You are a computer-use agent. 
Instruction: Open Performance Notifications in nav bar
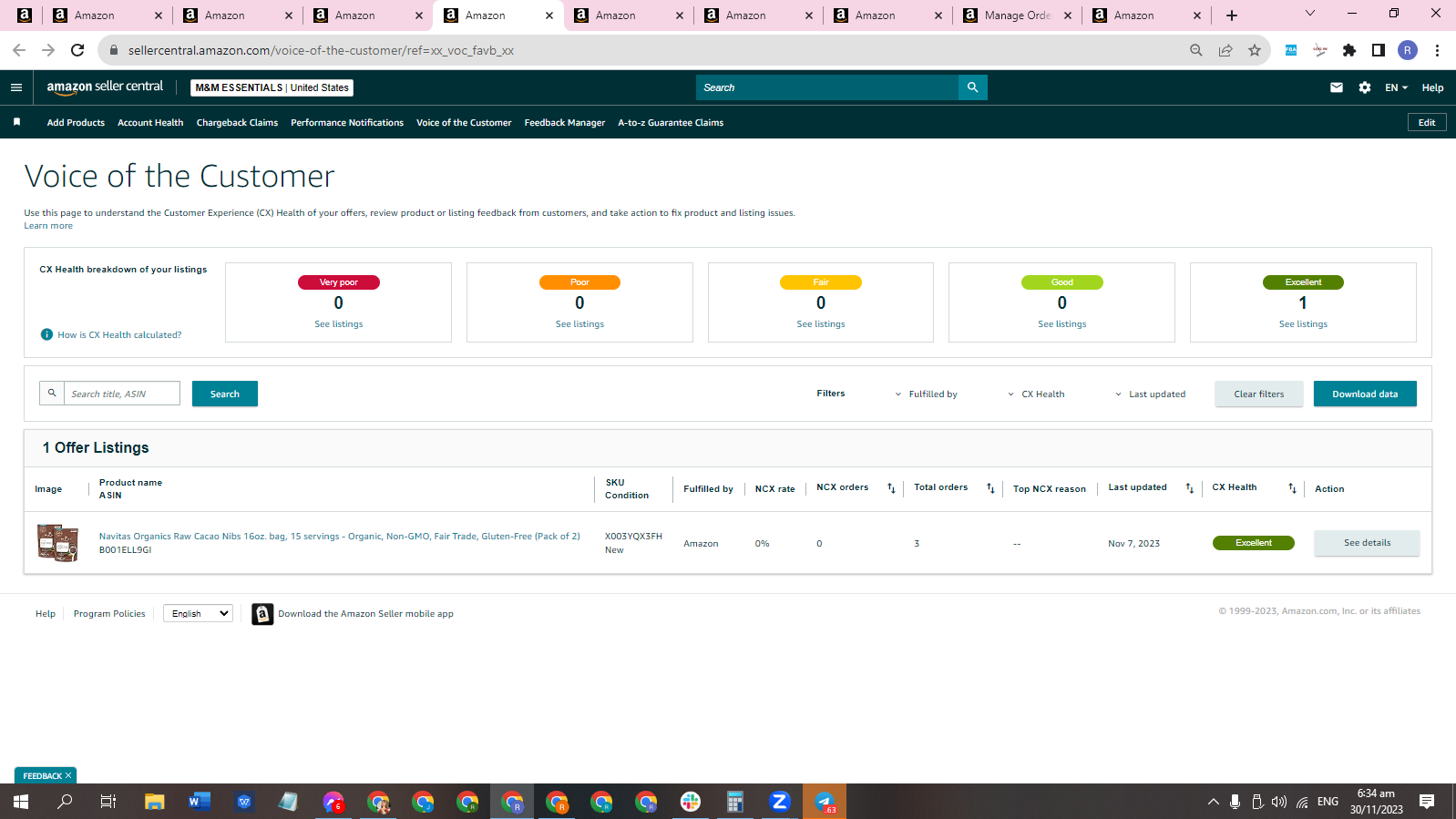[x=347, y=122]
